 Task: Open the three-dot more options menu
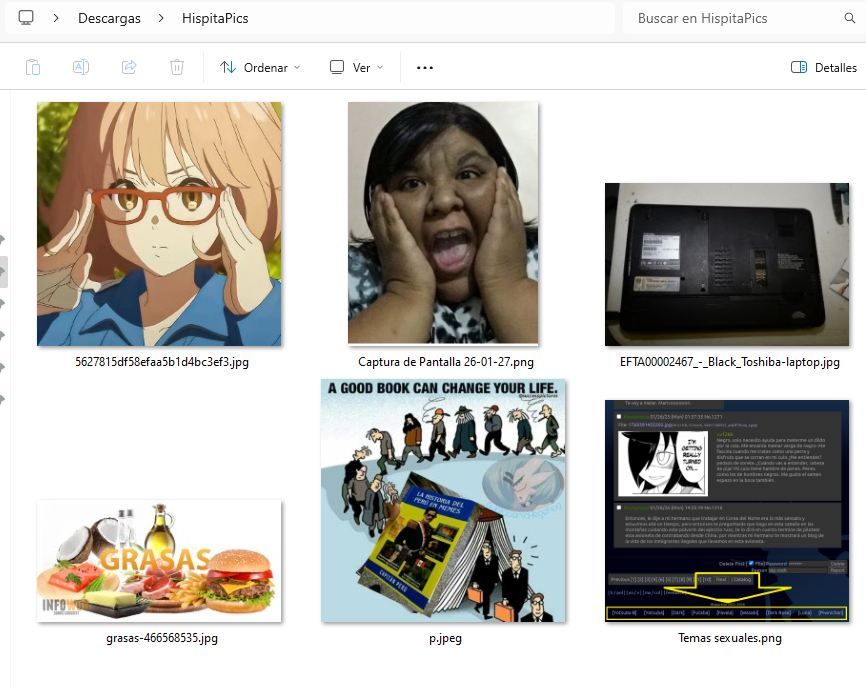pos(425,67)
